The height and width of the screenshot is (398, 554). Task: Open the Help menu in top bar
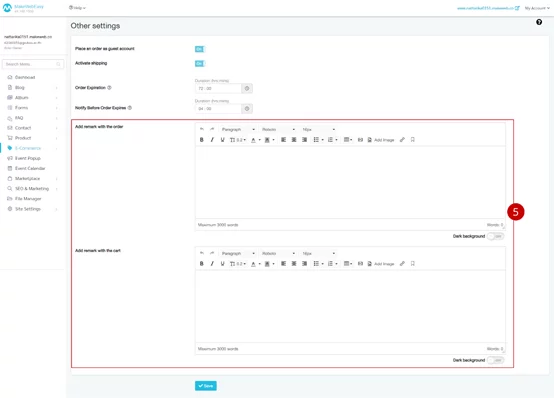[x=77, y=8]
